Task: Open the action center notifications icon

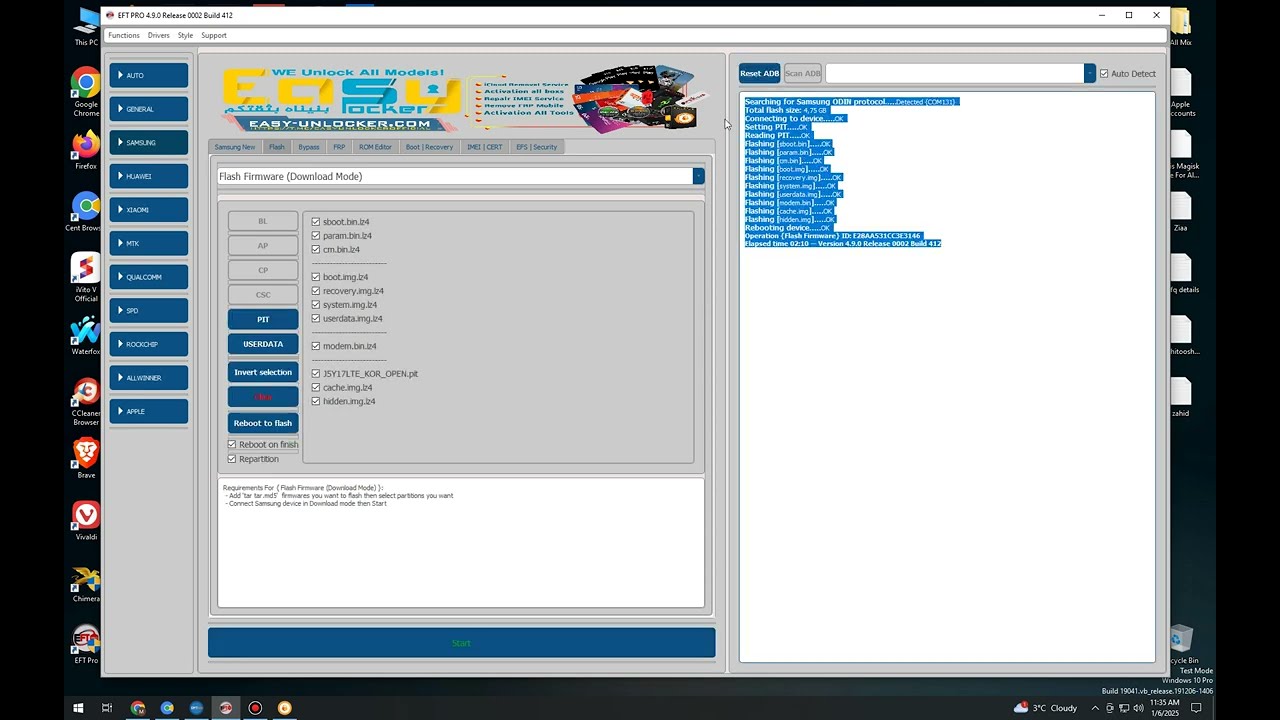Action: (1195, 708)
